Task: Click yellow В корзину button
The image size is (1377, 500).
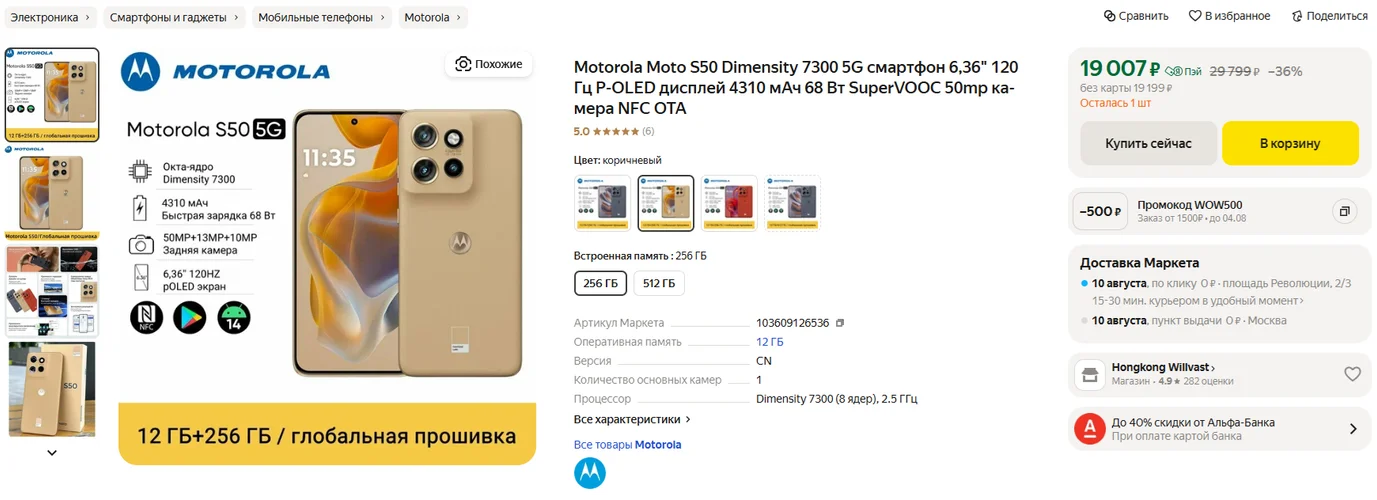Action: pos(1290,143)
